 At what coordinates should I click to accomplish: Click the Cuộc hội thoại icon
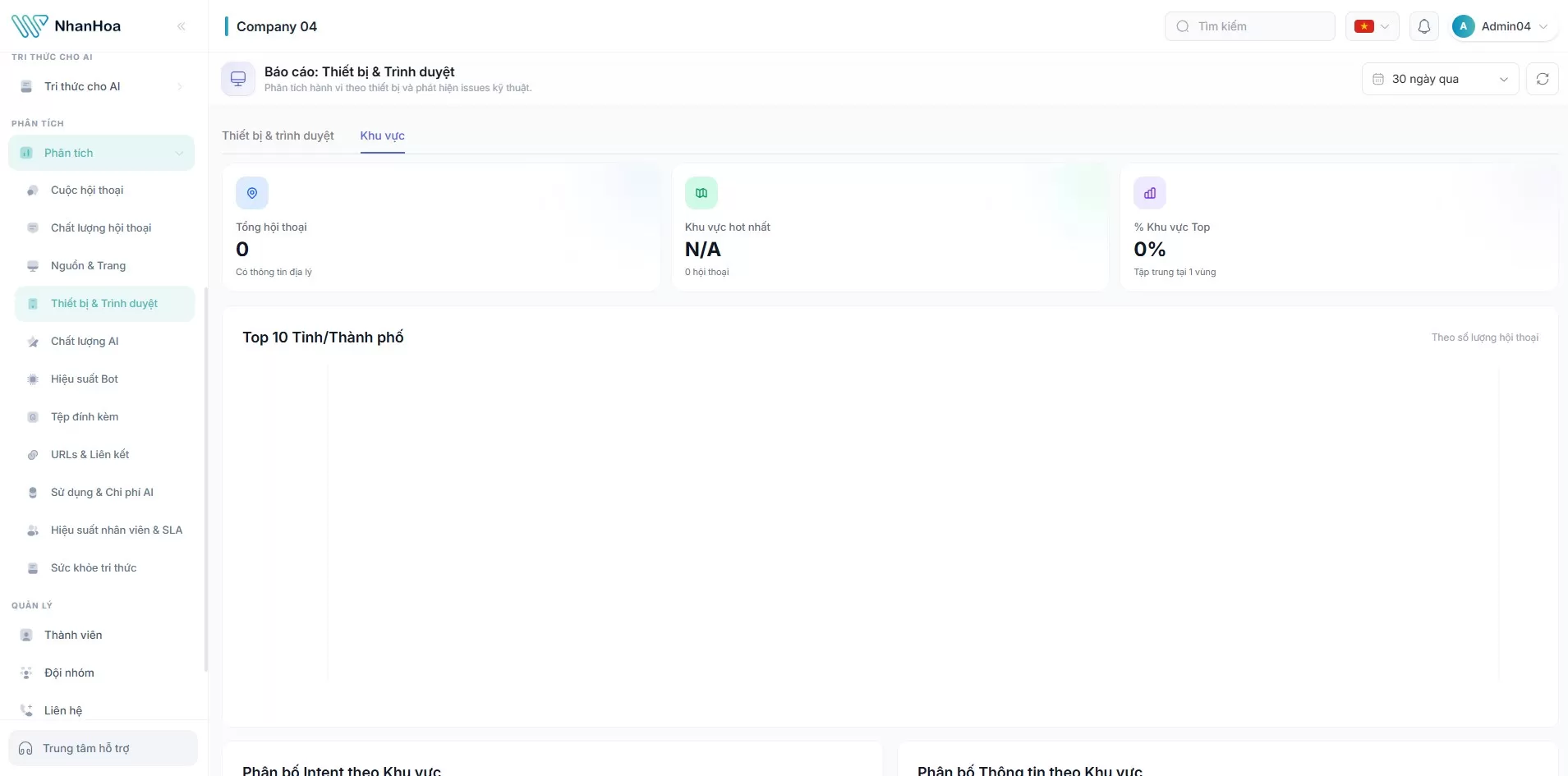click(33, 191)
